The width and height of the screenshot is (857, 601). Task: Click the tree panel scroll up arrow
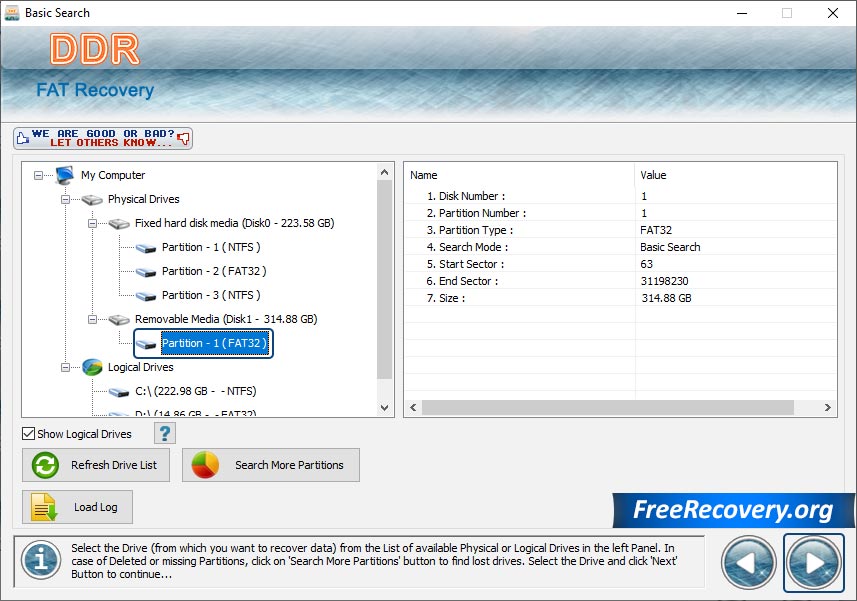tap(385, 173)
